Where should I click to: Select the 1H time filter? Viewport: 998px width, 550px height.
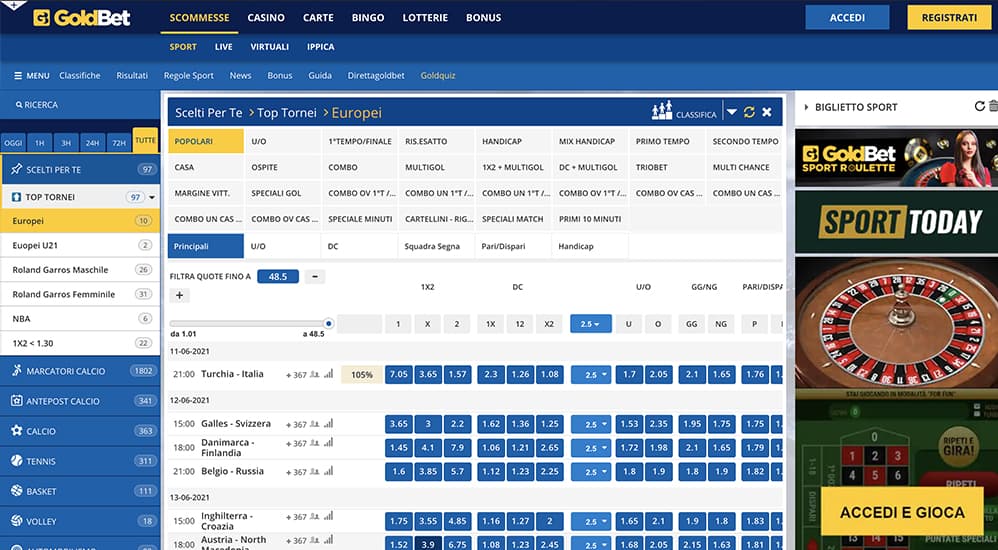tap(39, 143)
